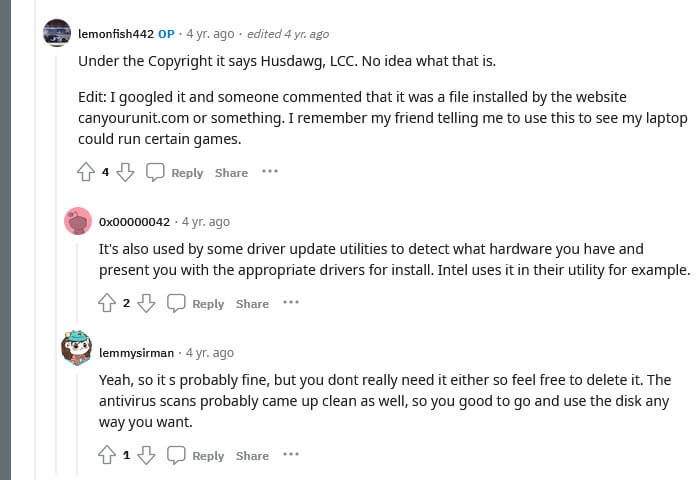Open lemonfish442 user profile link
Screen dimensions: 700x480
click(x=116, y=33)
